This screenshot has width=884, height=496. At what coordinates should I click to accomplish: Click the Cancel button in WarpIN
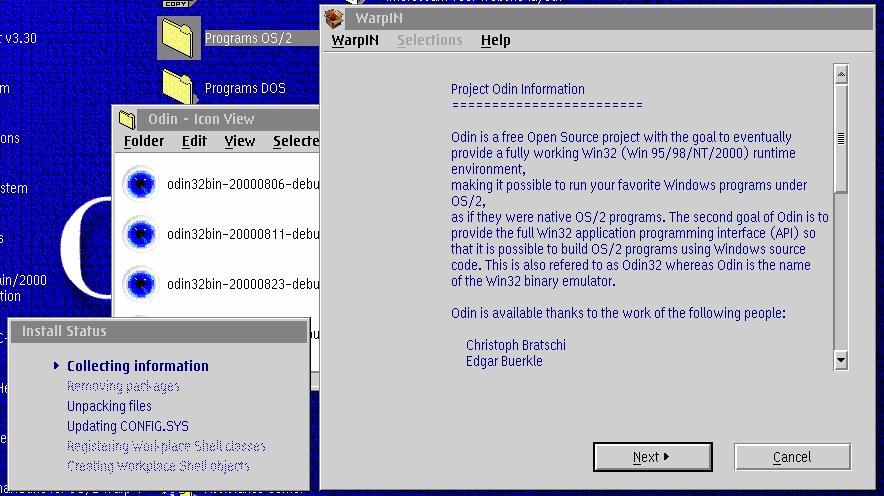pyautogui.click(x=792, y=457)
